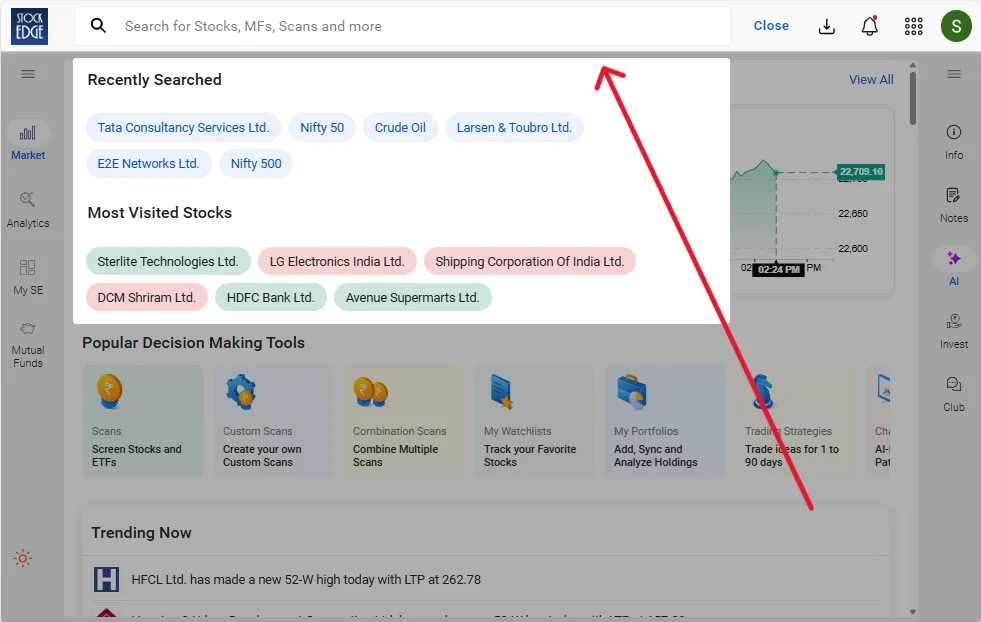This screenshot has width=981, height=622.
Task: Click the scrollbar up arrow
Action: coord(913,65)
